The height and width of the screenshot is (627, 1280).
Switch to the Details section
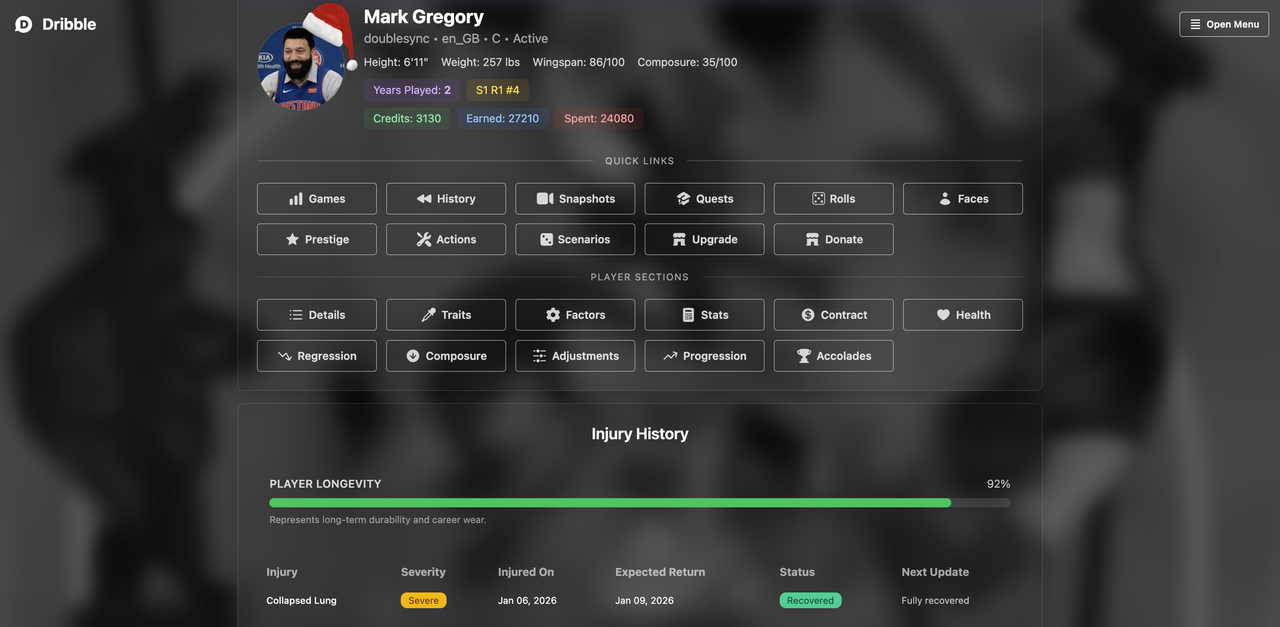tap(317, 315)
